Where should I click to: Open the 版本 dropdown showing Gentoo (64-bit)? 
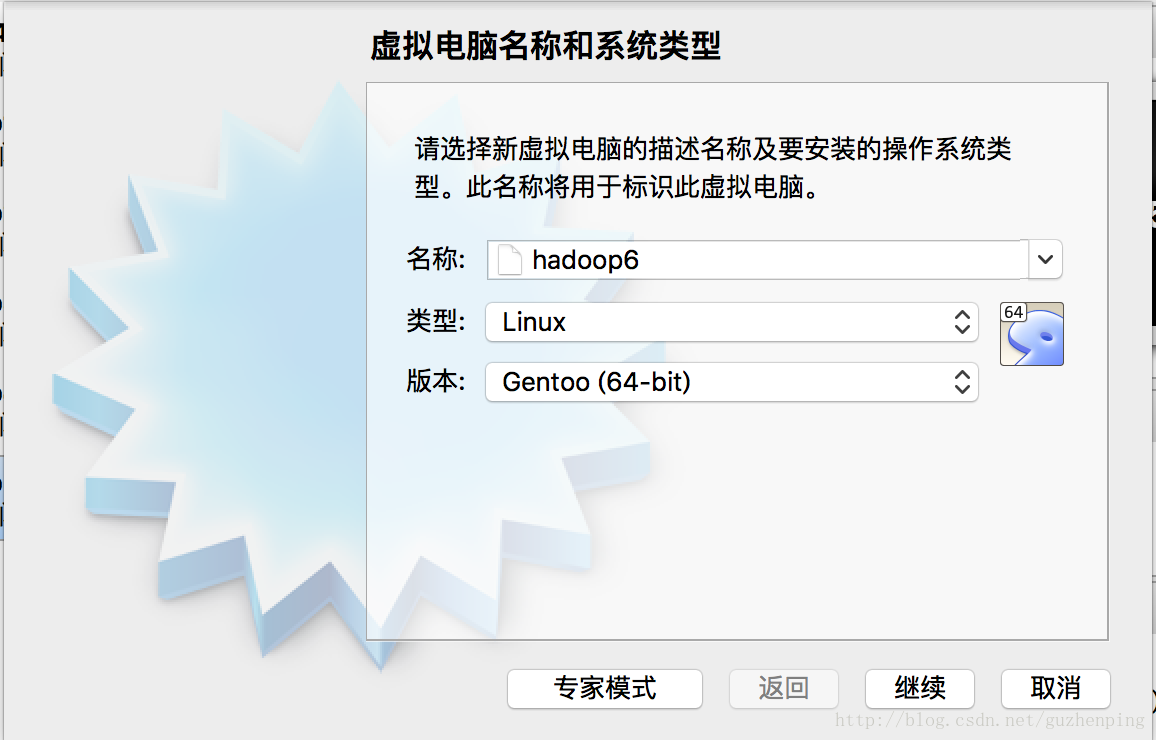coord(730,382)
